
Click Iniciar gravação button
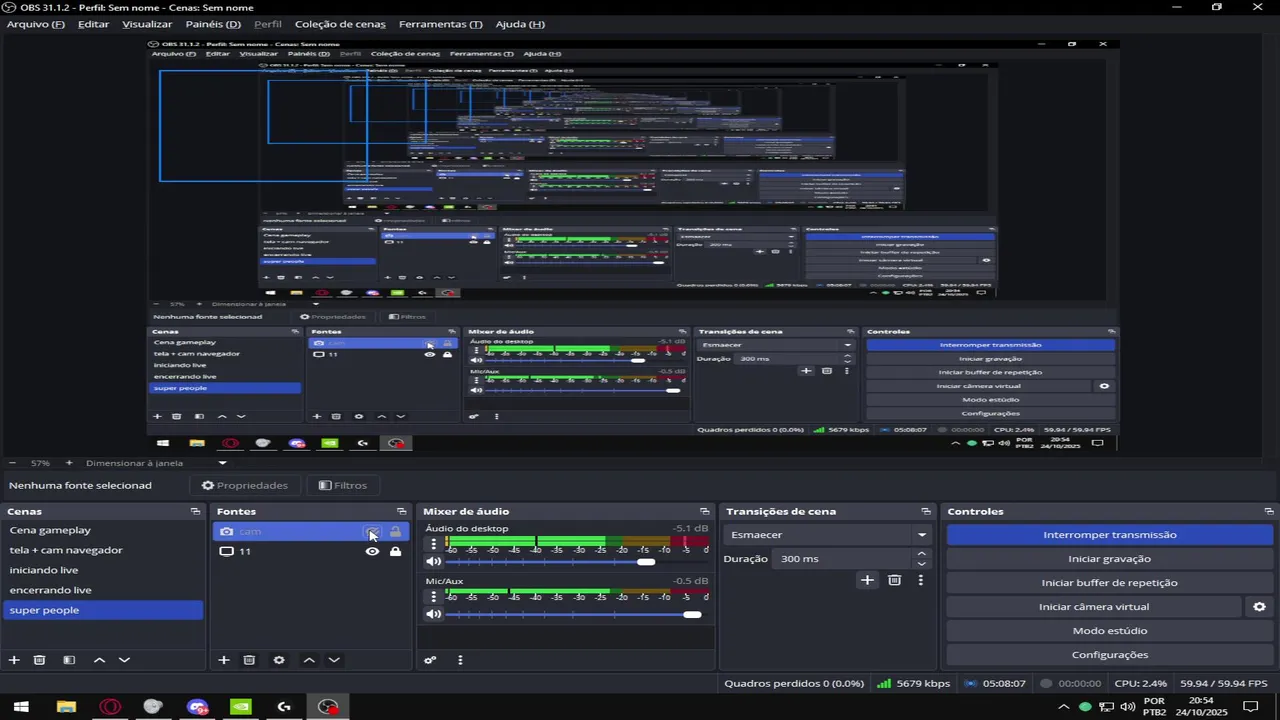click(1109, 559)
